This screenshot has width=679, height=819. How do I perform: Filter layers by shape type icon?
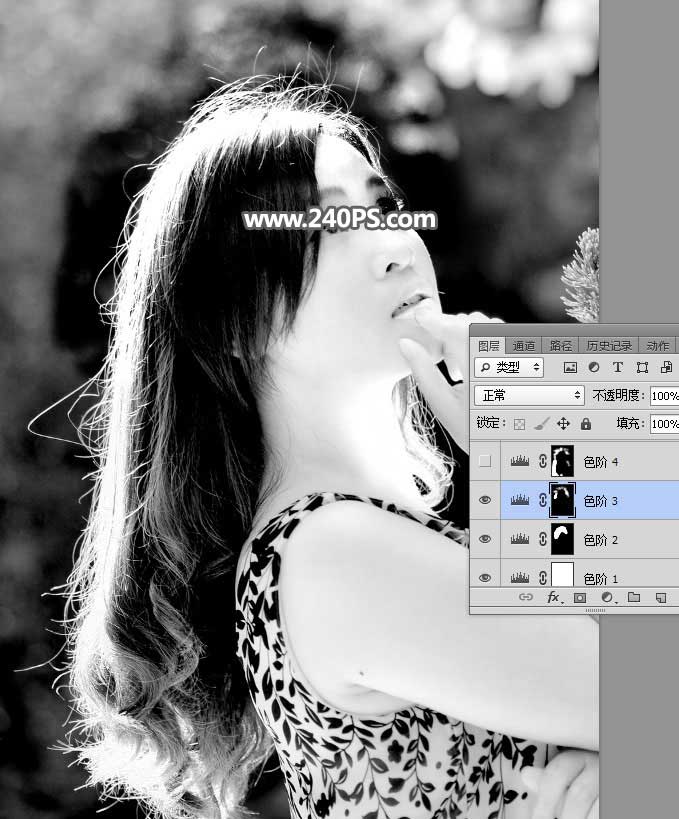pos(641,368)
